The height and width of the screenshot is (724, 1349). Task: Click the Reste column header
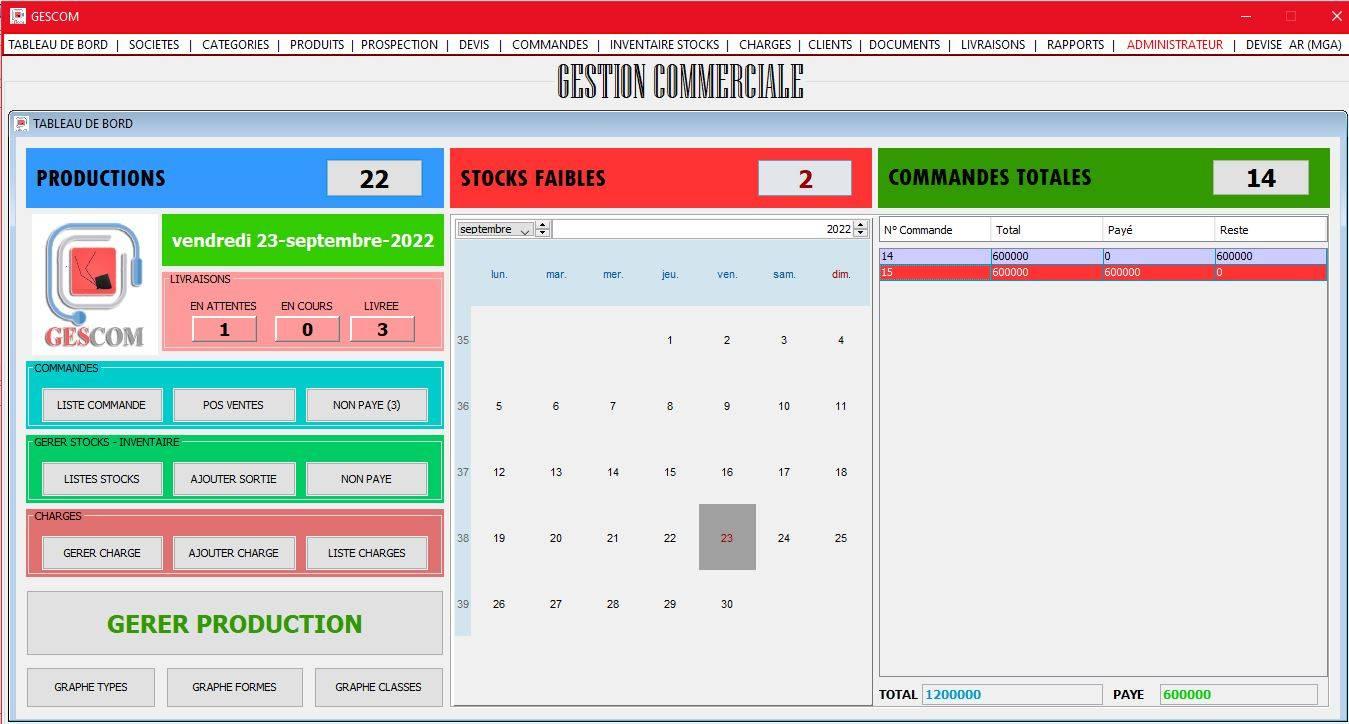coord(1271,230)
